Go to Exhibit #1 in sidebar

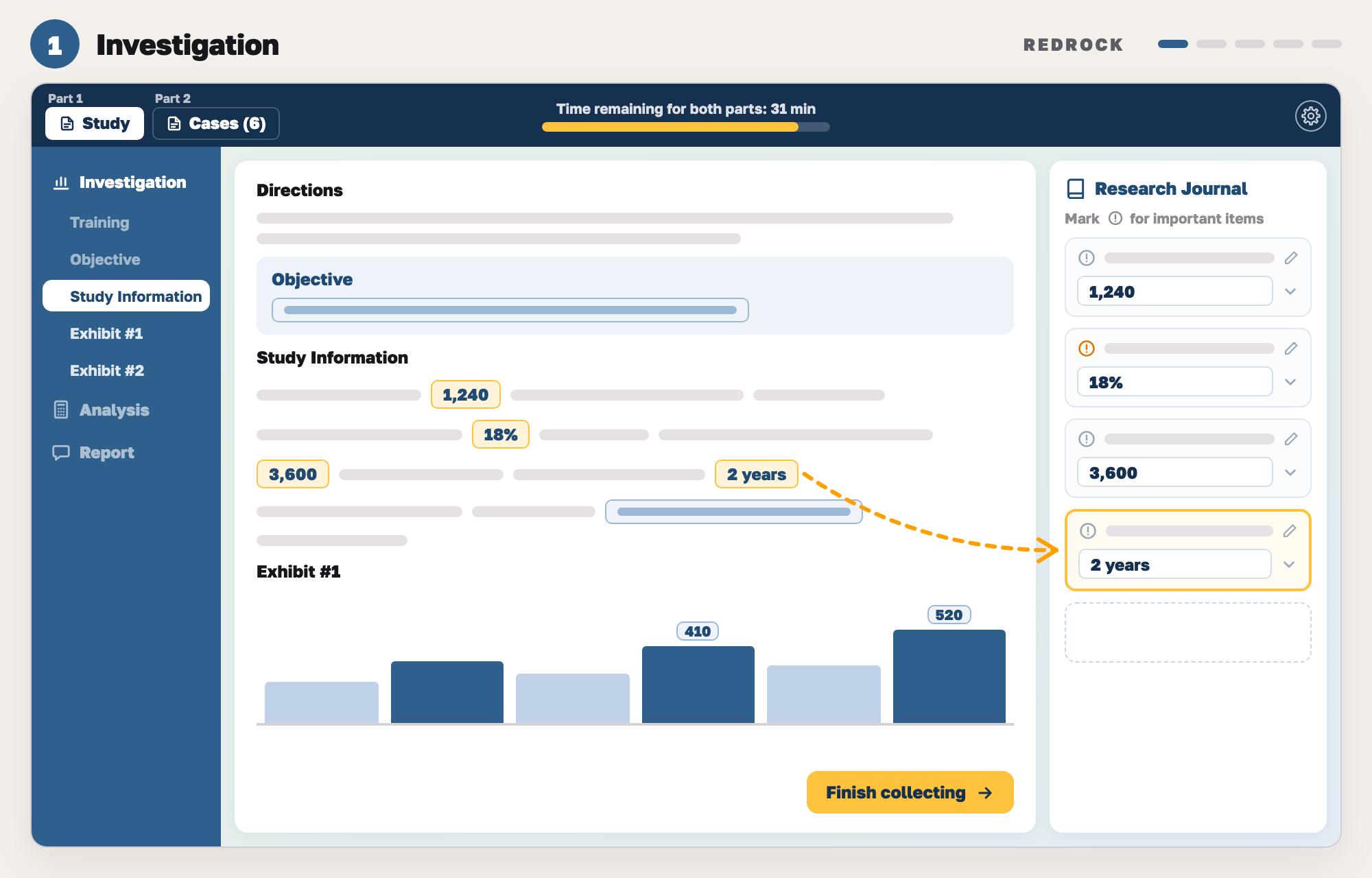[106, 333]
